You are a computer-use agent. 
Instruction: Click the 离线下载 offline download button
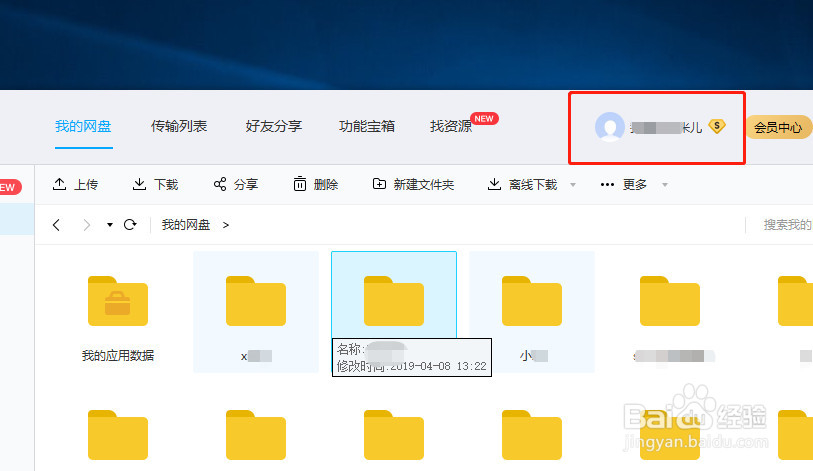(x=523, y=184)
